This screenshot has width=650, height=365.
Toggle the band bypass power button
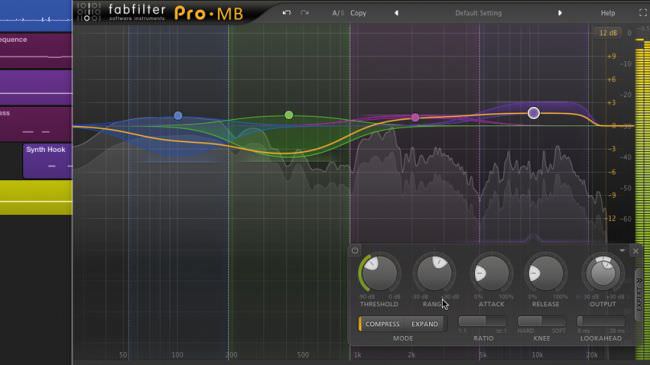pos(355,250)
